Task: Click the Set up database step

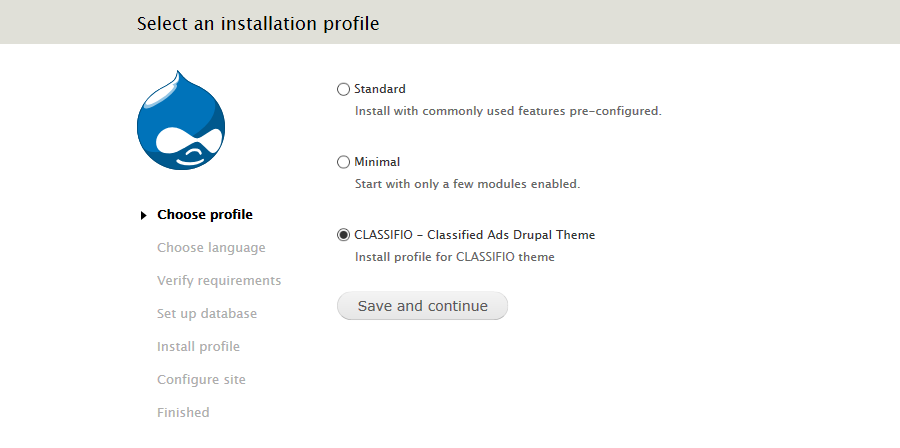Action: [x=207, y=314]
